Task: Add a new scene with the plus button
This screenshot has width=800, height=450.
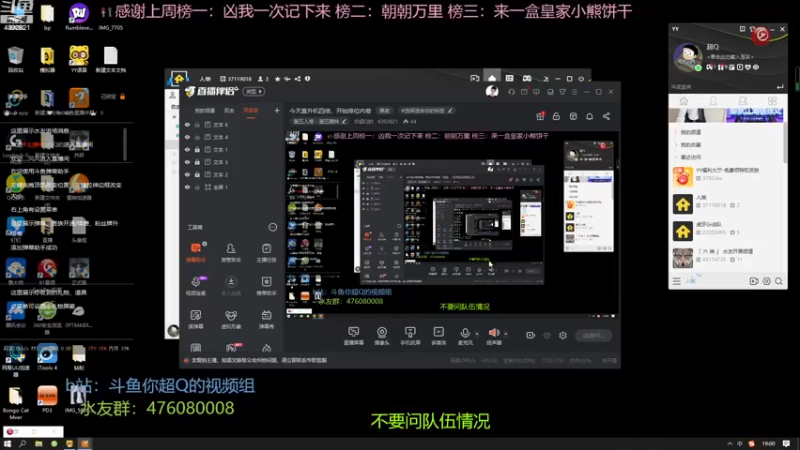Action: [277, 111]
